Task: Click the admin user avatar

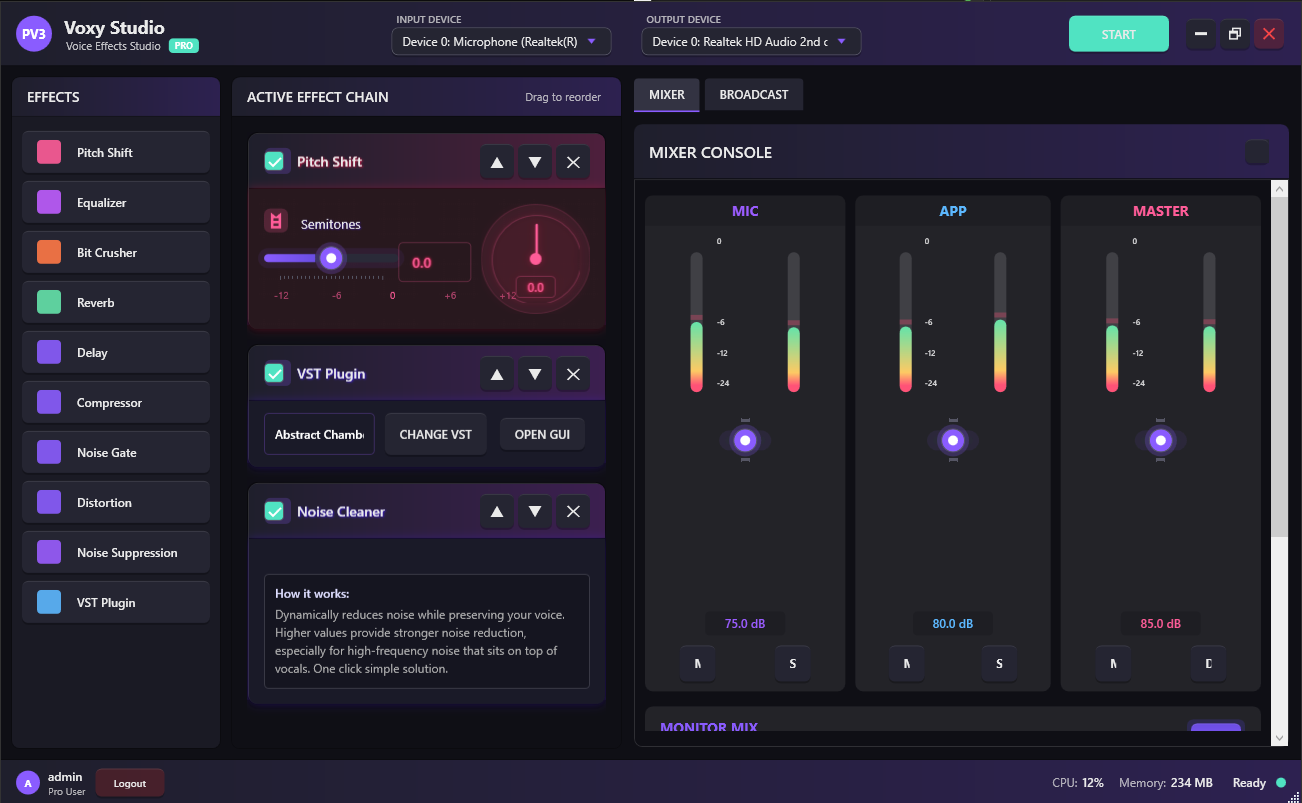Action: point(28,783)
